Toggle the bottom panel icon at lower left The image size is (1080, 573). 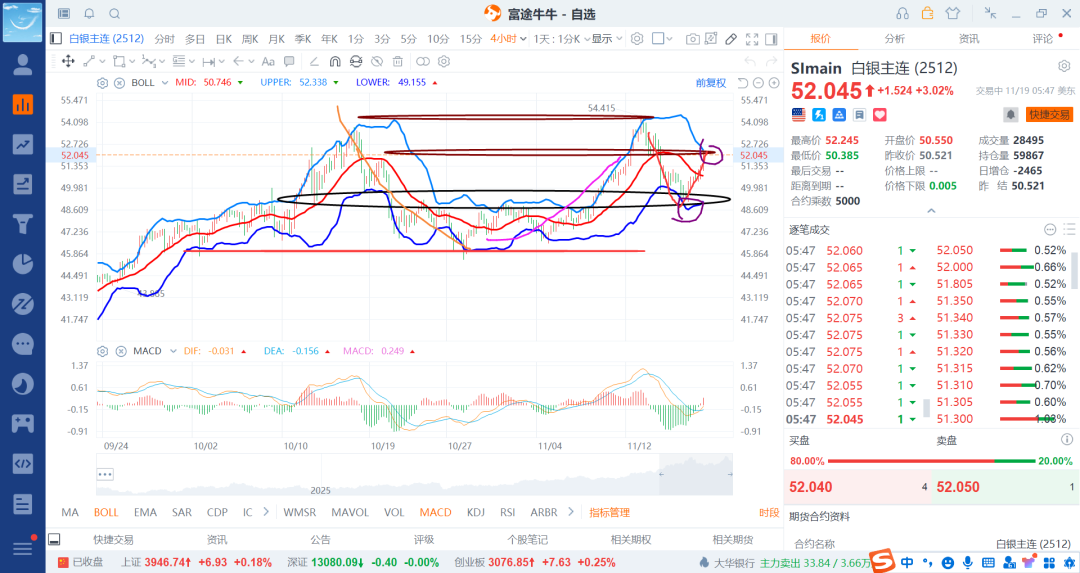54,539
